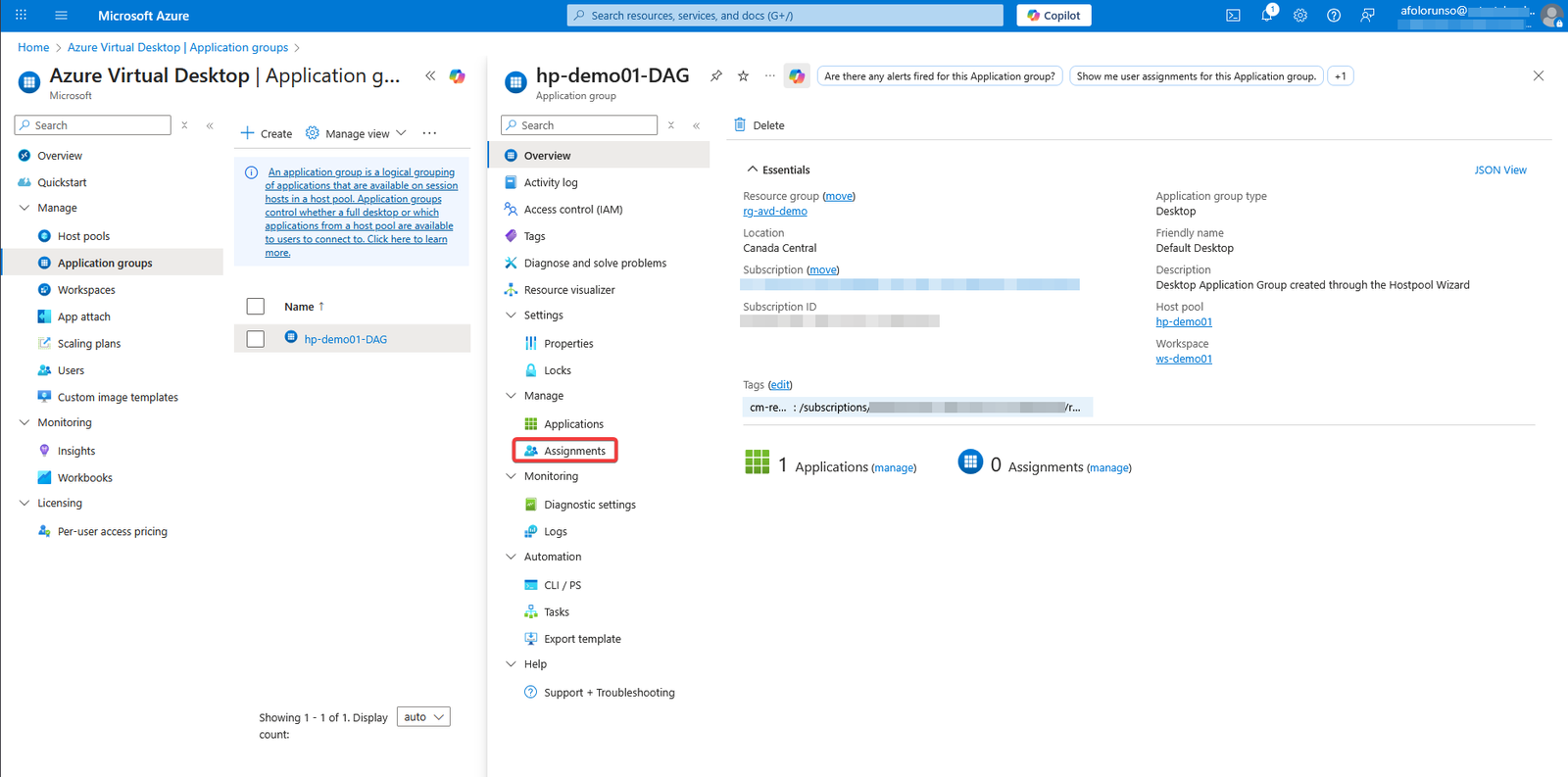Screen dimensions: 1568x777
Task: Open the notifications bell in the top bar
Action: point(1267,16)
